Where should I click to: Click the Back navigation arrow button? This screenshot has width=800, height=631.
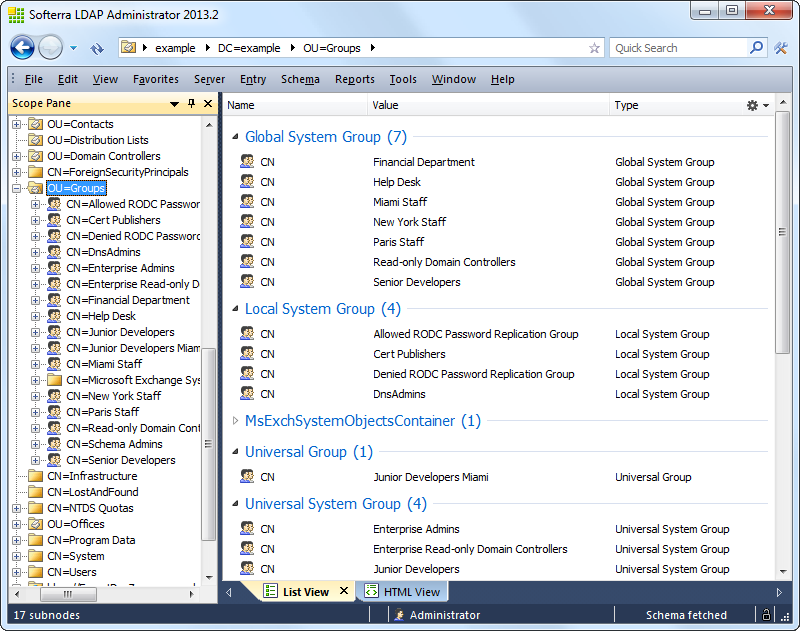tap(22, 48)
